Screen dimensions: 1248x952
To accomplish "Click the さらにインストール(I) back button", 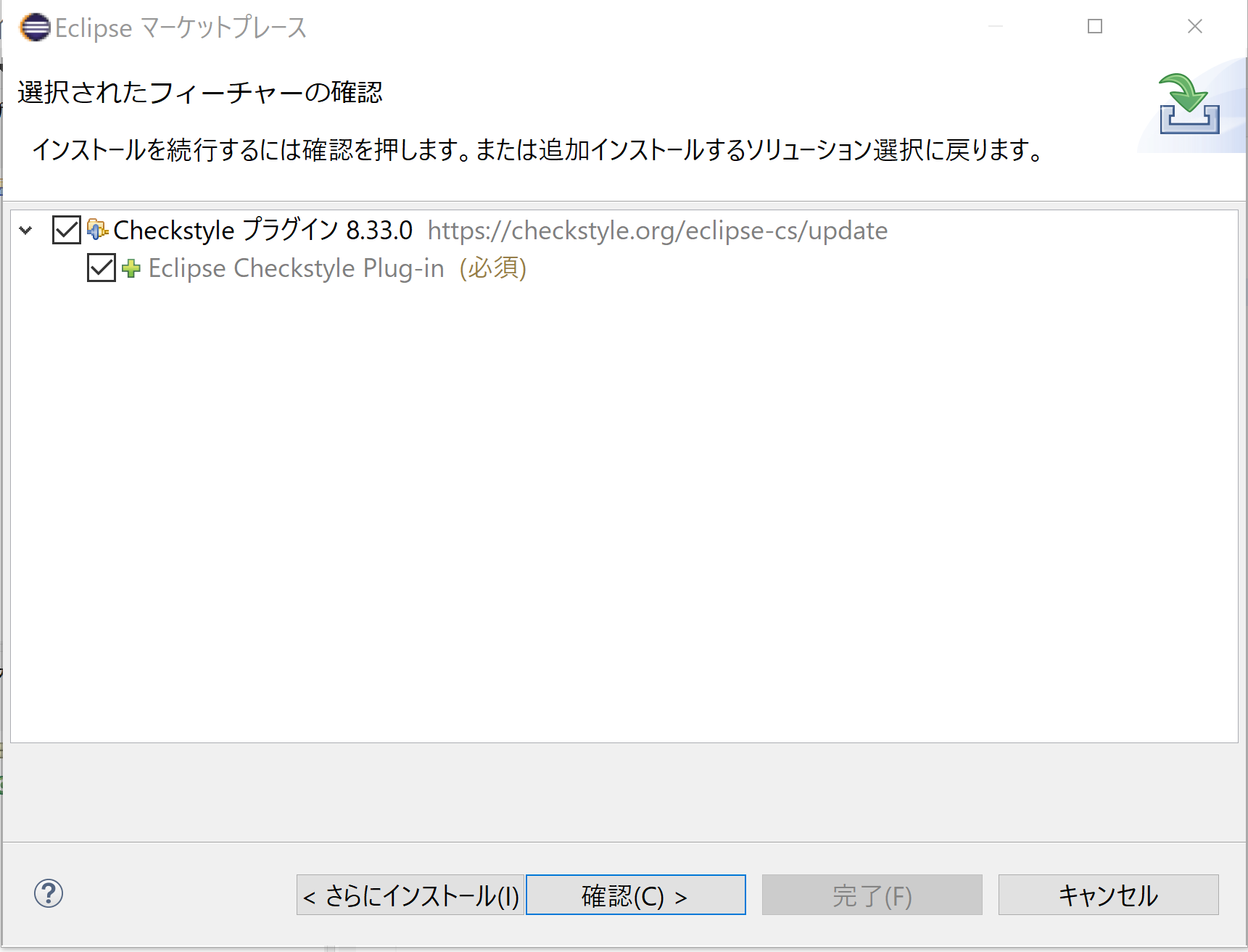I will coord(410,895).
